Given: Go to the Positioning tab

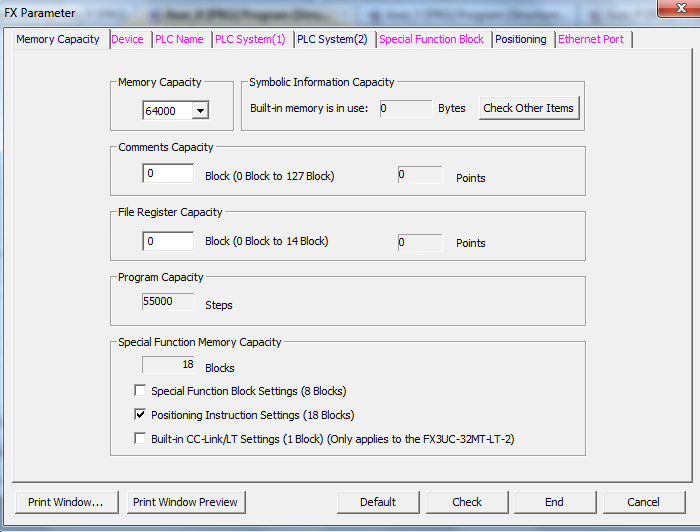Looking at the screenshot, I should pos(521,39).
